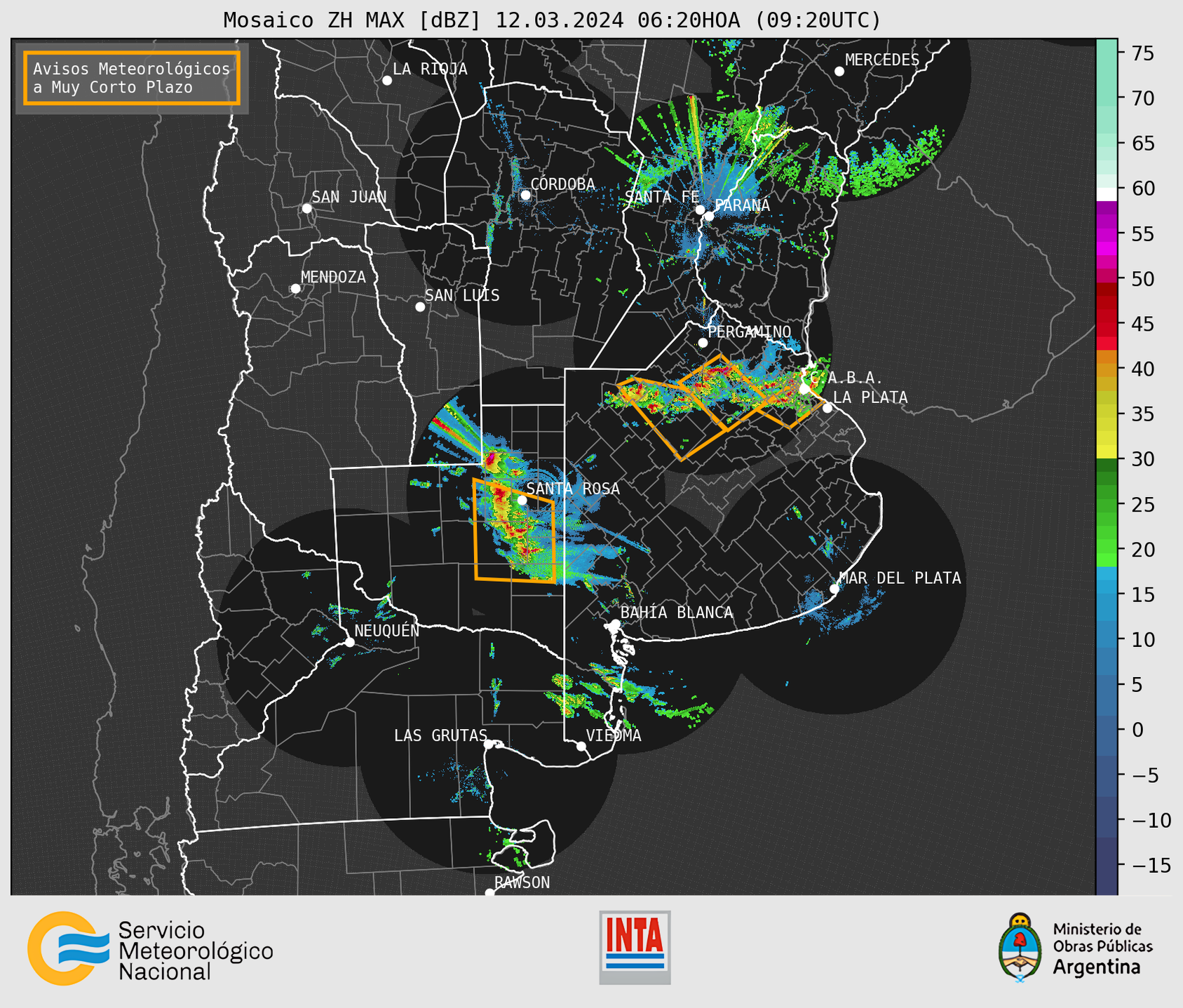This screenshot has width=1183, height=1008.
Task: Click the LA RIOJA city marker dot
Action: 387,81
